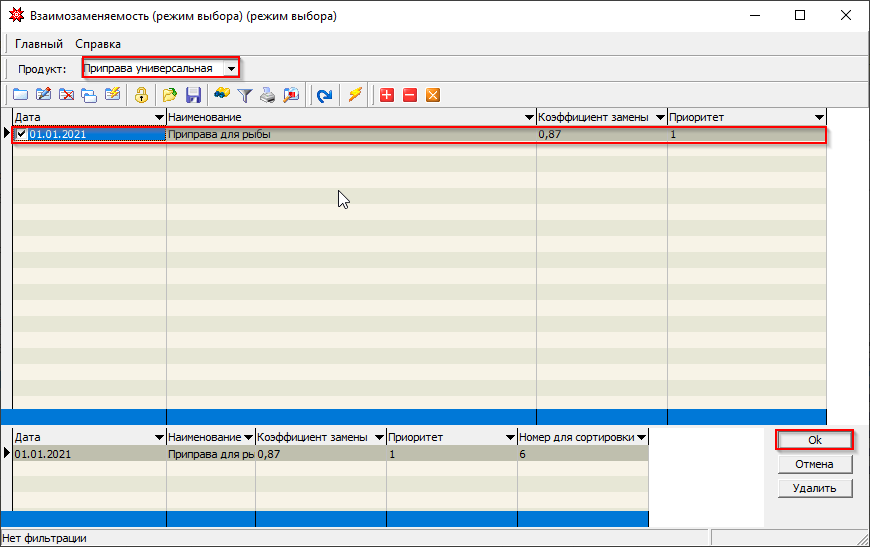Image resolution: width=870 pixels, height=547 pixels.
Task: Toggle the checkbox for row 01.01.2021
Action: (x=22, y=134)
